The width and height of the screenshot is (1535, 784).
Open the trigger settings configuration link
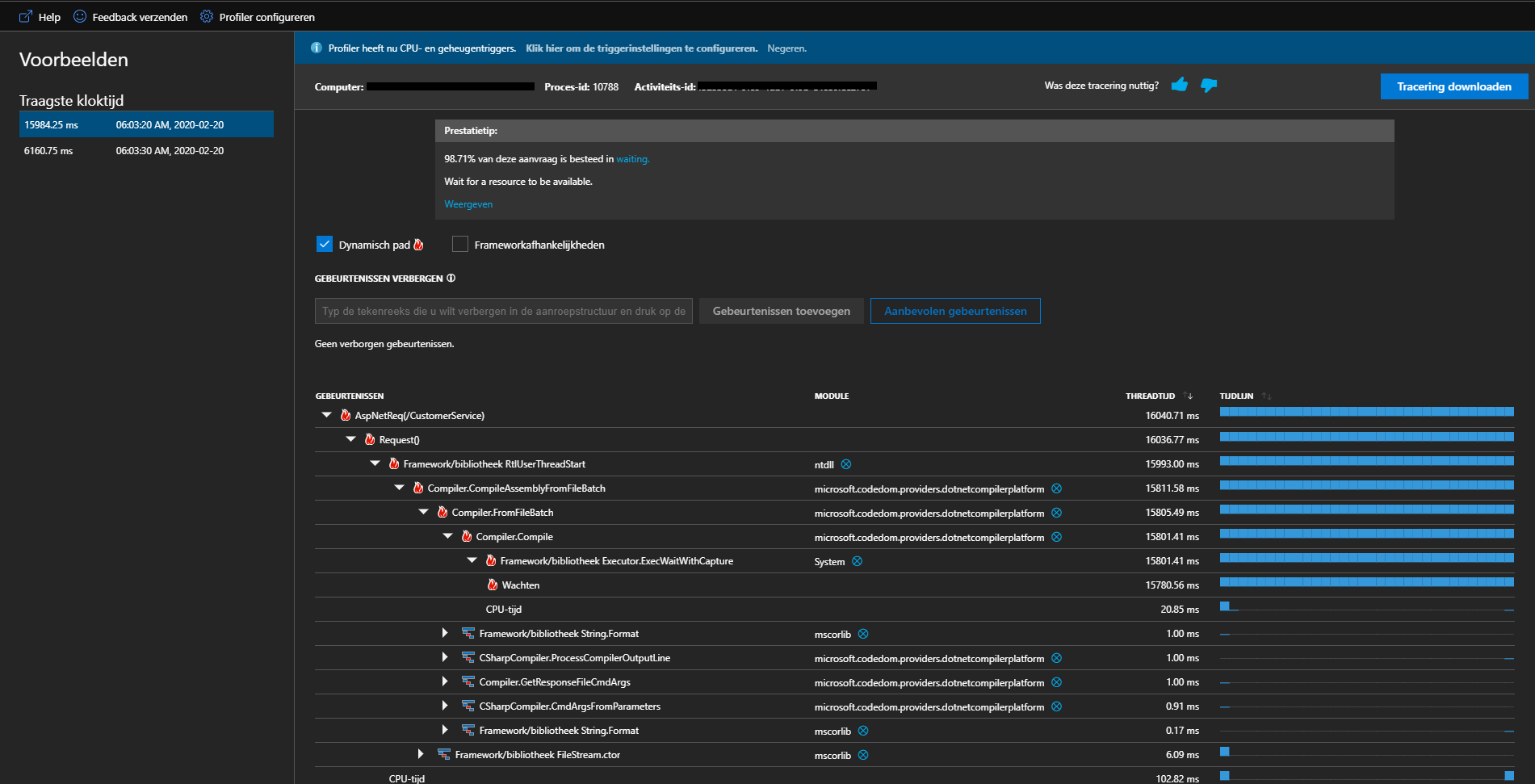coord(642,48)
